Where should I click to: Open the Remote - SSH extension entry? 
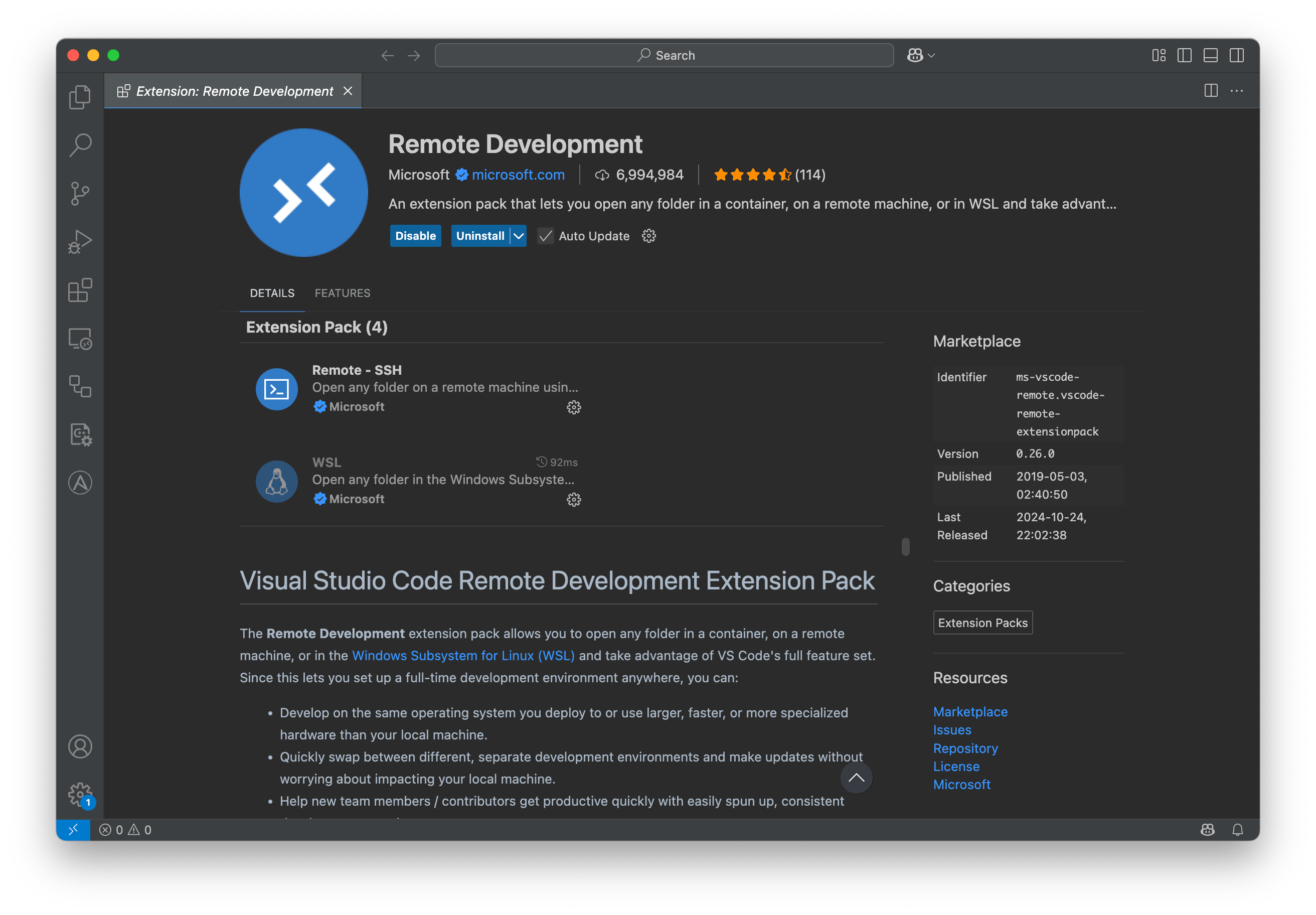[418, 388]
